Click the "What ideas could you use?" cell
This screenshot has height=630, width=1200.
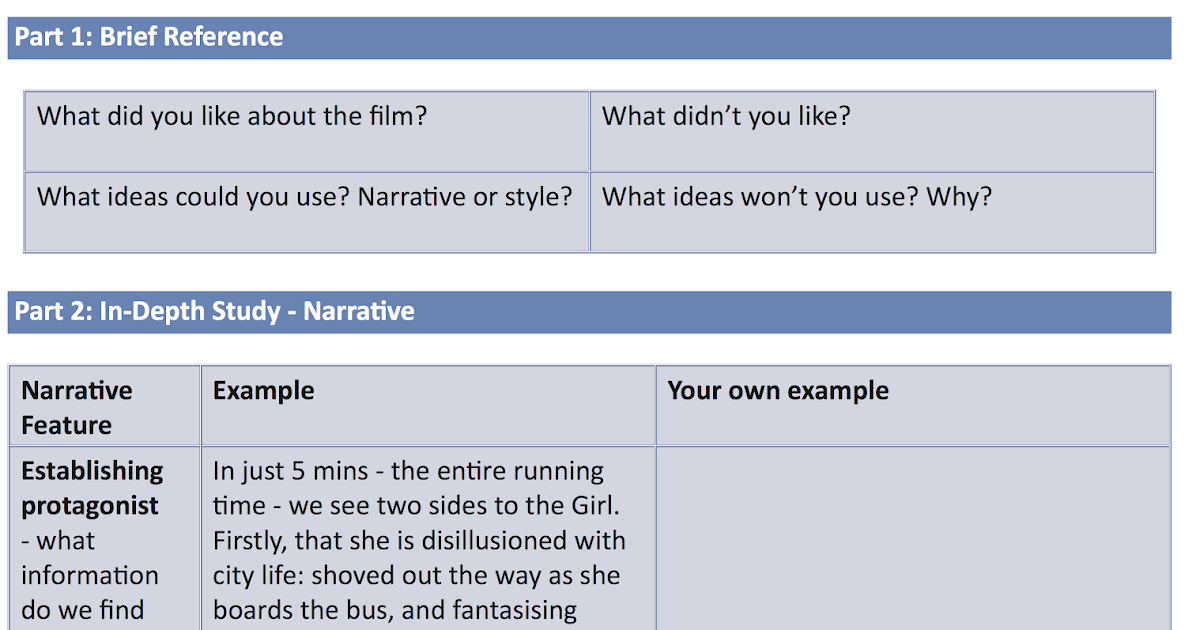click(306, 211)
